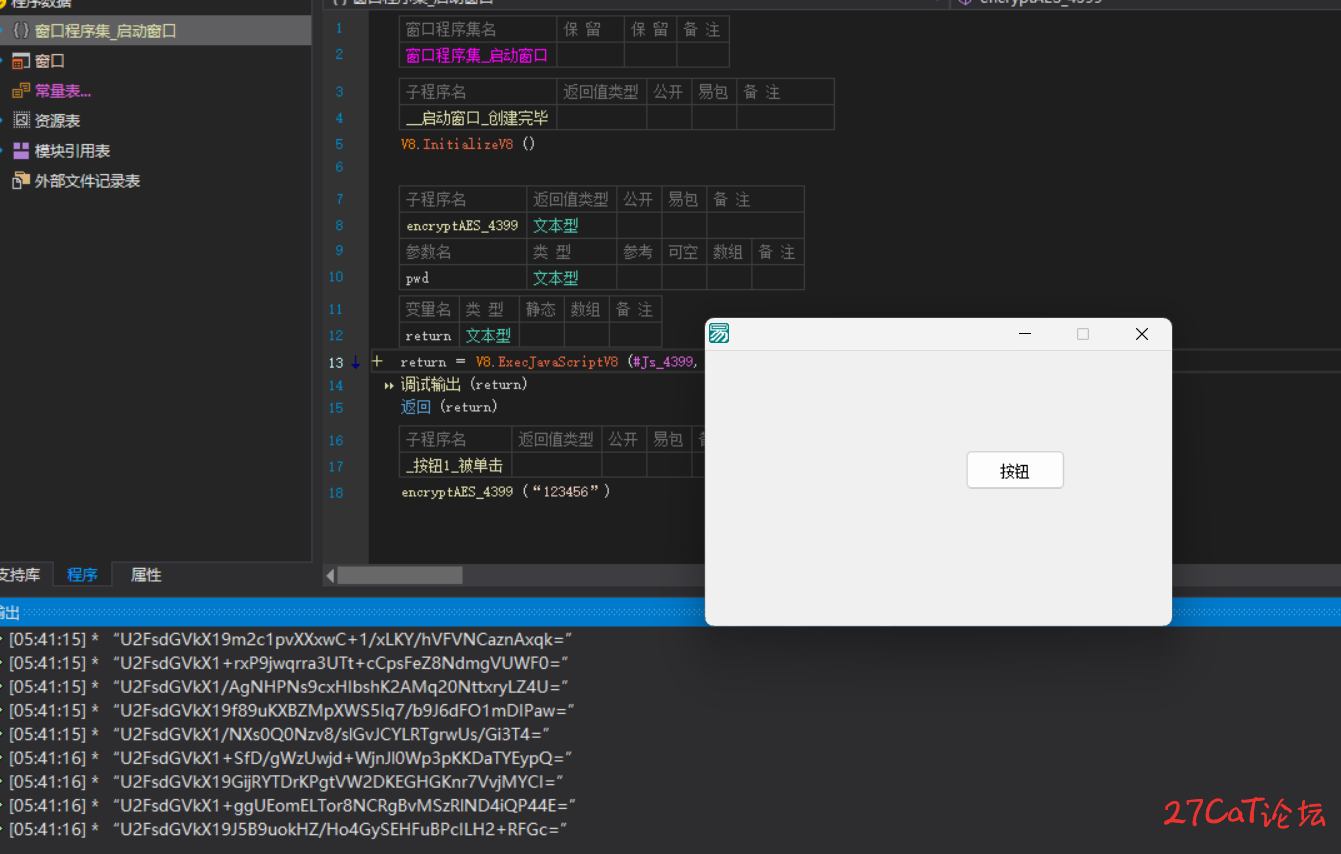This screenshot has width=1341, height=854.
Task: Minimize the popup window
Action: pyautogui.click(x=1025, y=334)
